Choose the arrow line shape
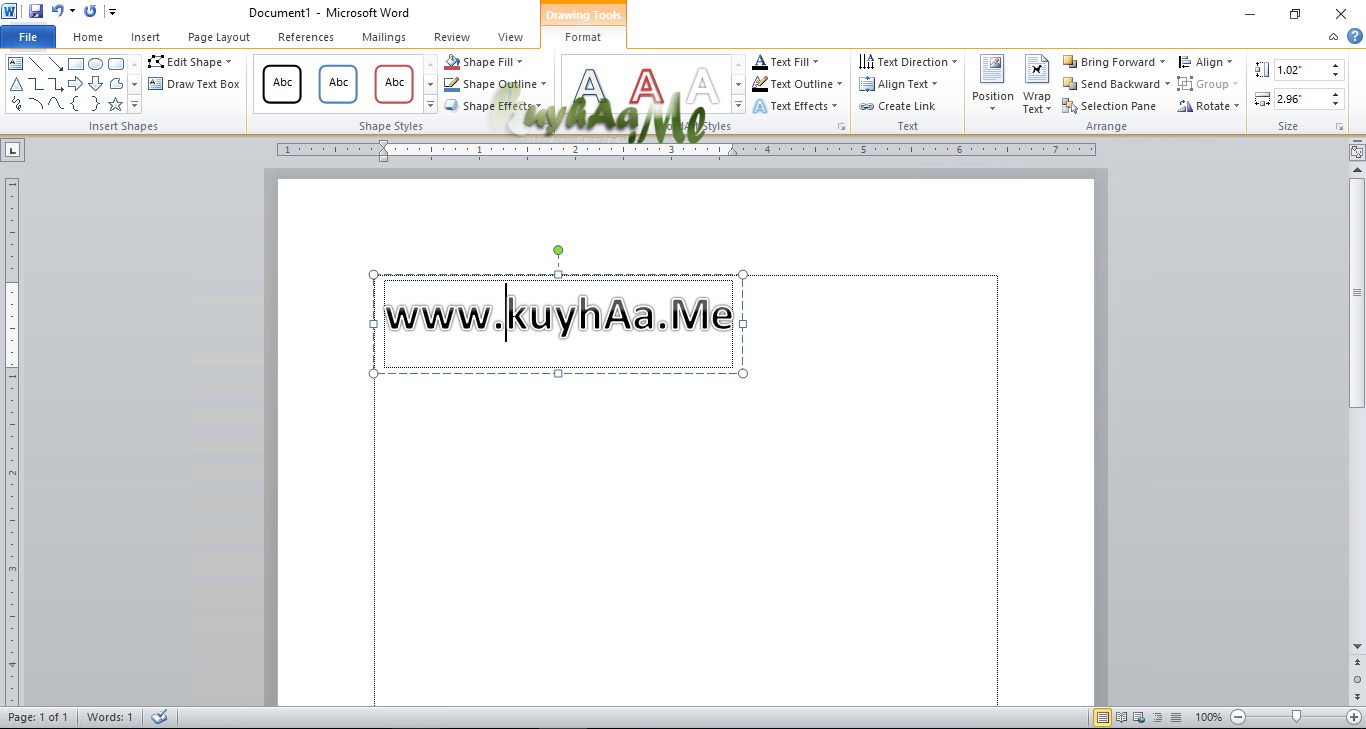This screenshot has width=1366, height=729. (56, 64)
